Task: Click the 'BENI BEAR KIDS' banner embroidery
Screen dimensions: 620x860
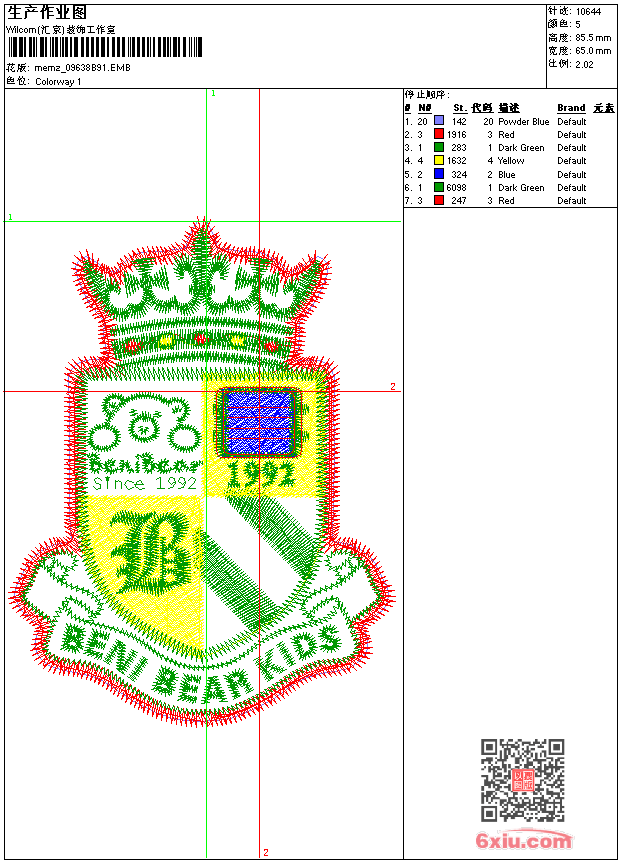Action: (x=201, y=664)
